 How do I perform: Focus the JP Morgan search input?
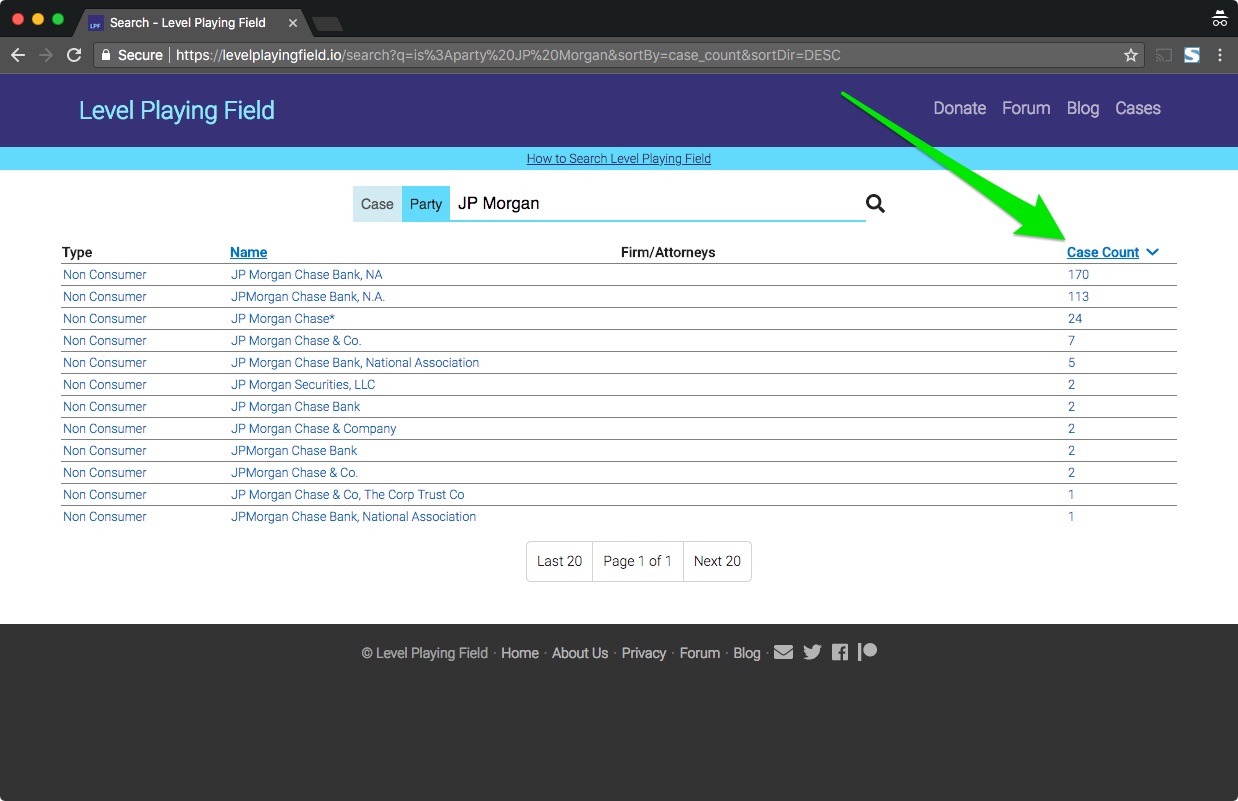pyautogui.click(x=657, y=204)
